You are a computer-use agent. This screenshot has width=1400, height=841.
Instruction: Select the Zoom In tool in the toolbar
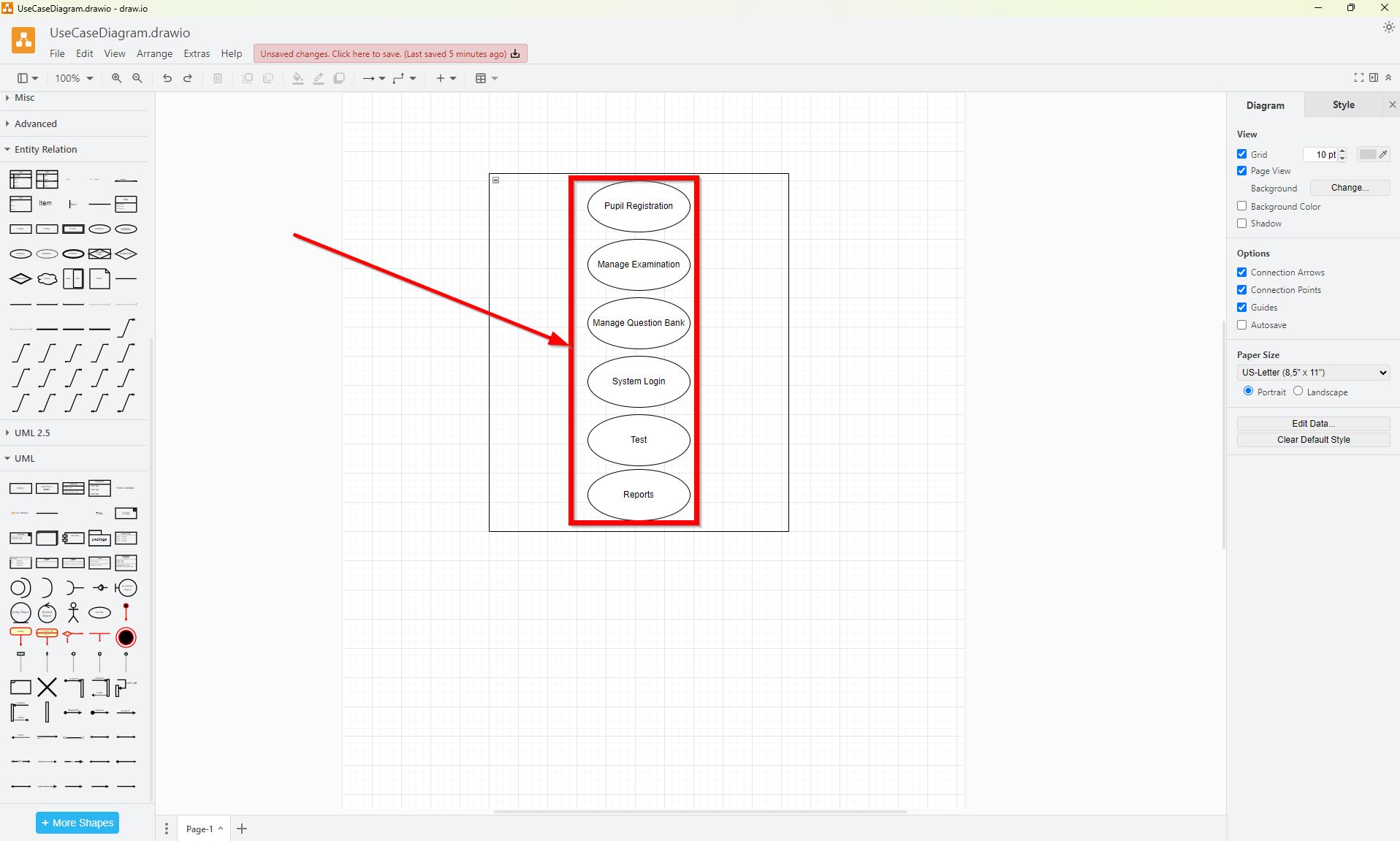(116, 78)
